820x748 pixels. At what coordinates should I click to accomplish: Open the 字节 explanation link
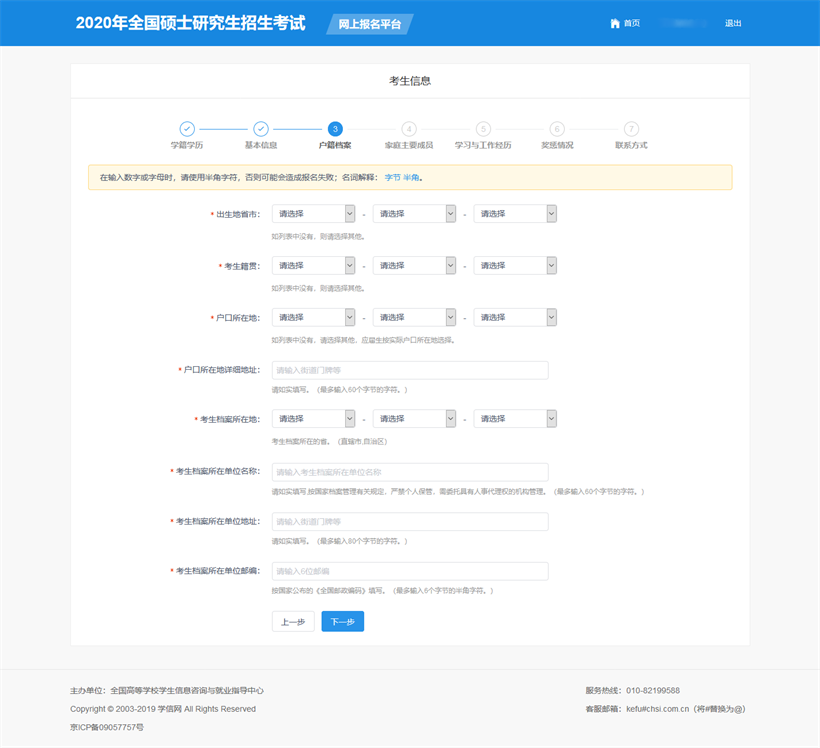392,178
